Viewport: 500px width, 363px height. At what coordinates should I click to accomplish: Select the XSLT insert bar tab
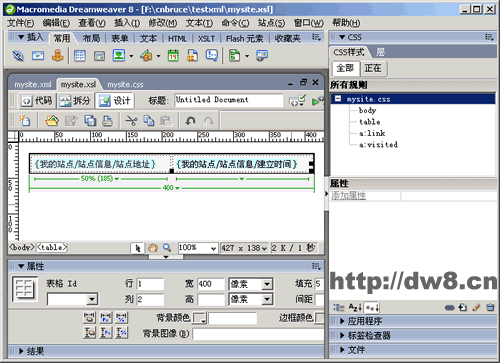(206, 39)
